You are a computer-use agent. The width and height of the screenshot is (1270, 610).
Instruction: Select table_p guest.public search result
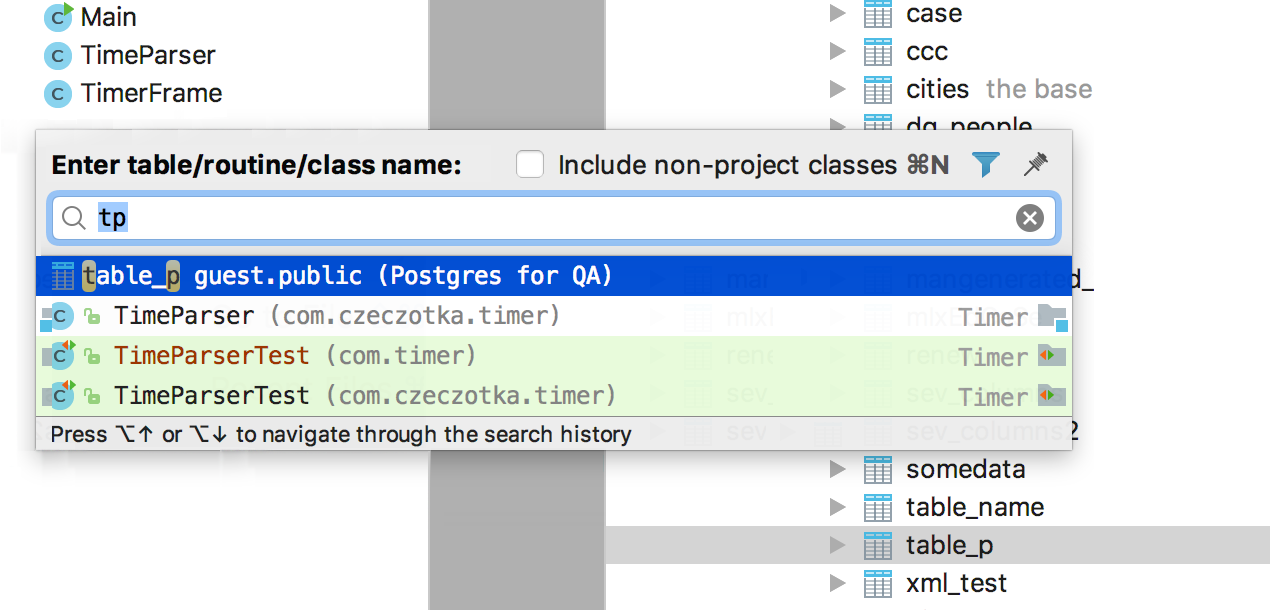400,276
